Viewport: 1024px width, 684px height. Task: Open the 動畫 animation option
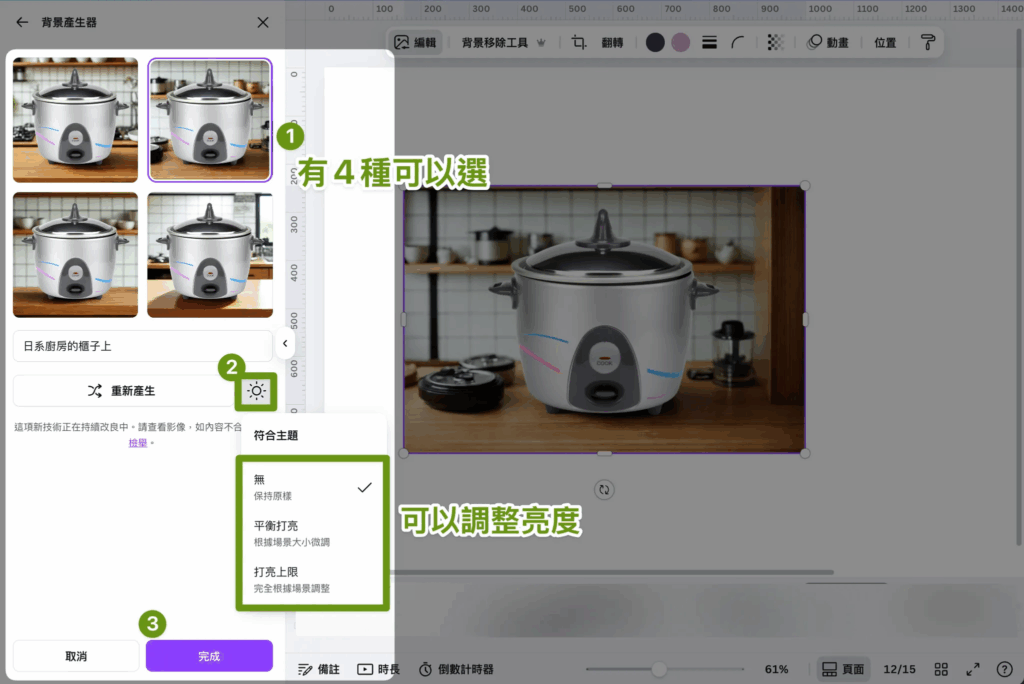tap(827, 42)
